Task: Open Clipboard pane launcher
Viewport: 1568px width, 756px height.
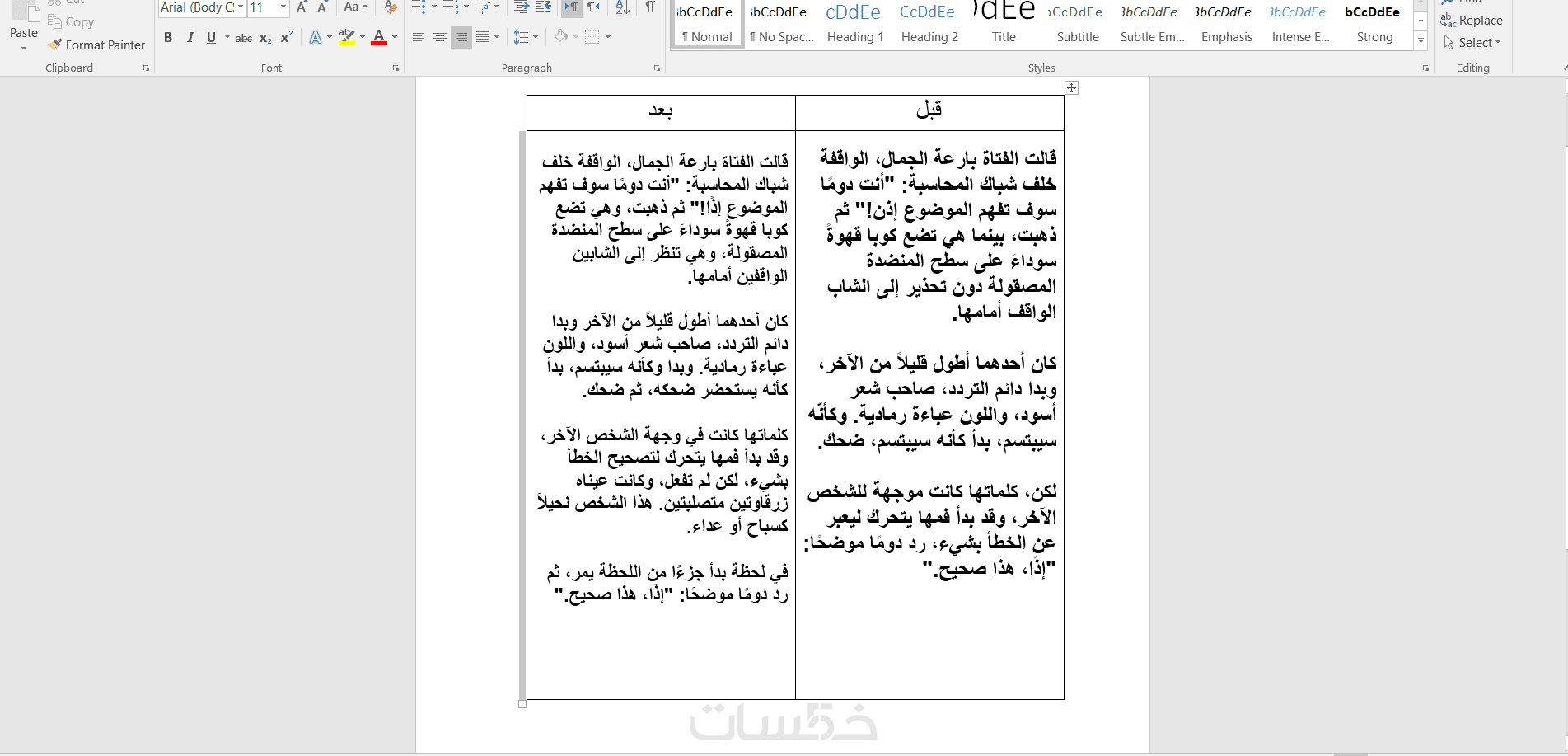Action: pyautogui.click(x=147, y=68)
